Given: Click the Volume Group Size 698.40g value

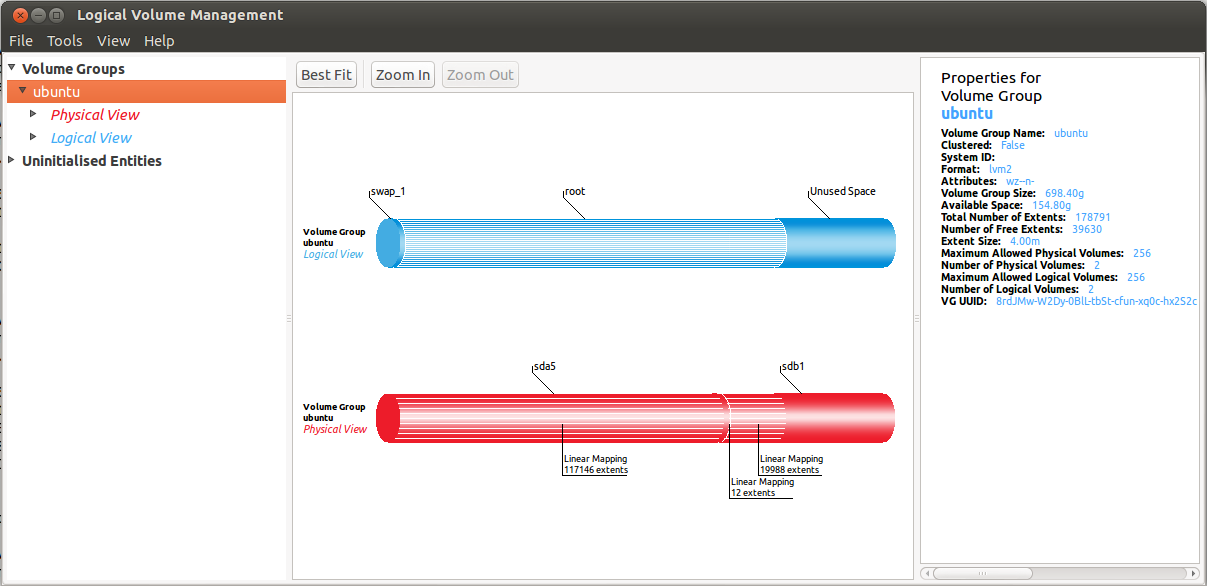Looking at the screenshot, I should 1065,193.
